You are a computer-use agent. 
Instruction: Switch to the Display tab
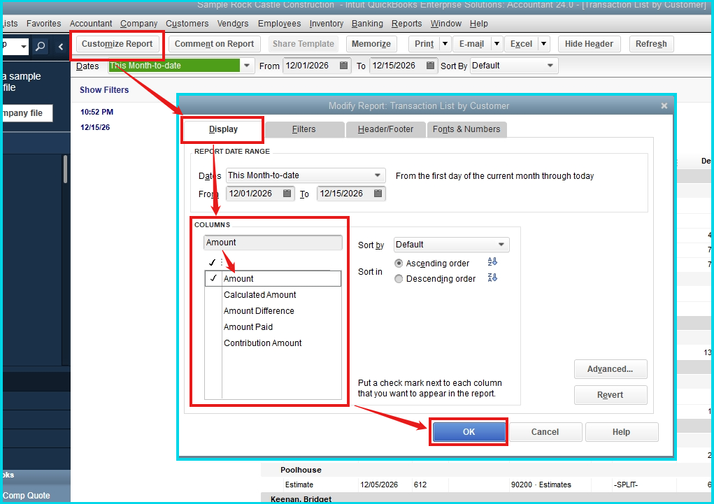pyautogui.click(x=223, y=129)
